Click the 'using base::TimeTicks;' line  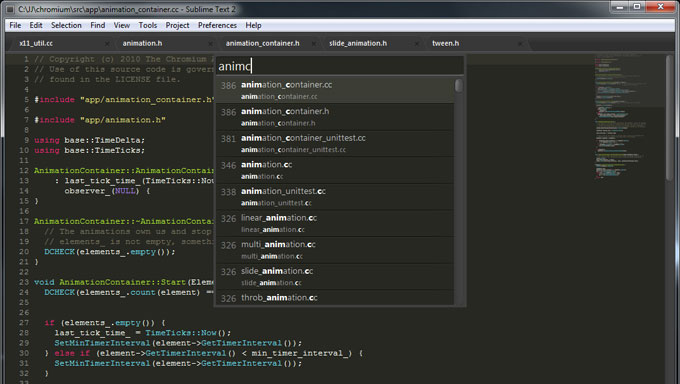[x=89, y=151]
